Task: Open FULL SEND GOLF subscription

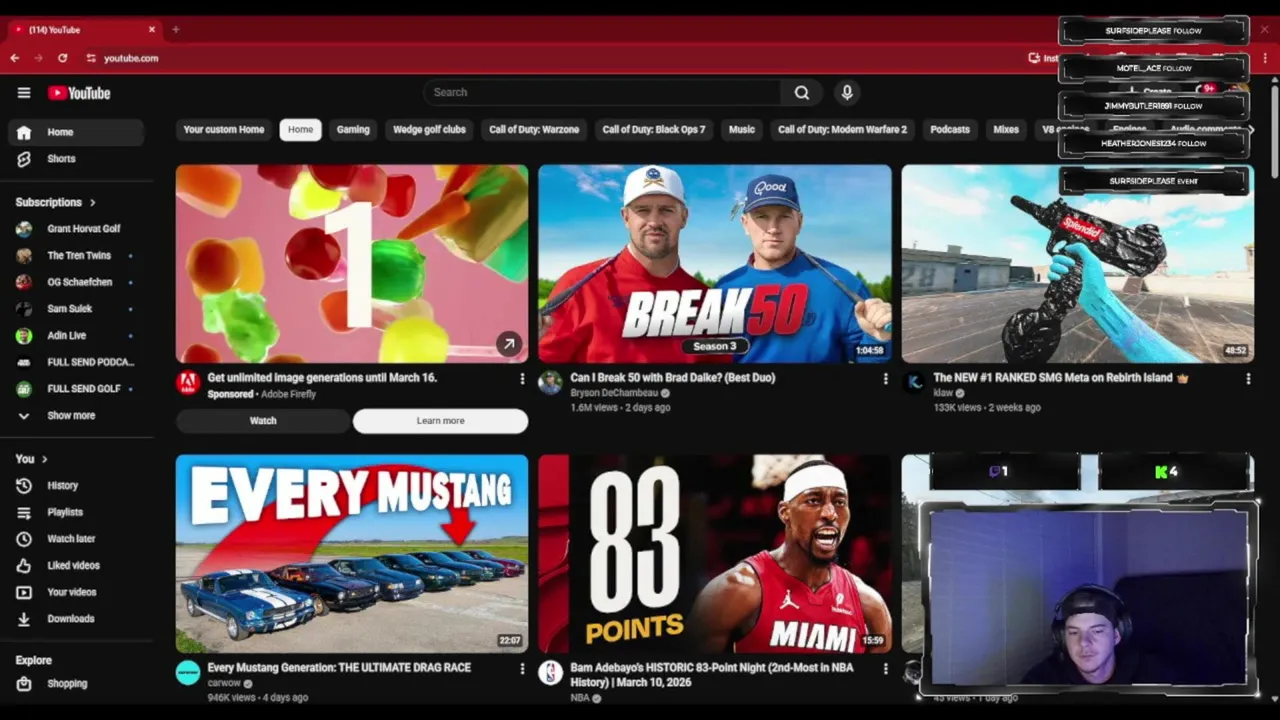Action: click(x=76, y=389)
